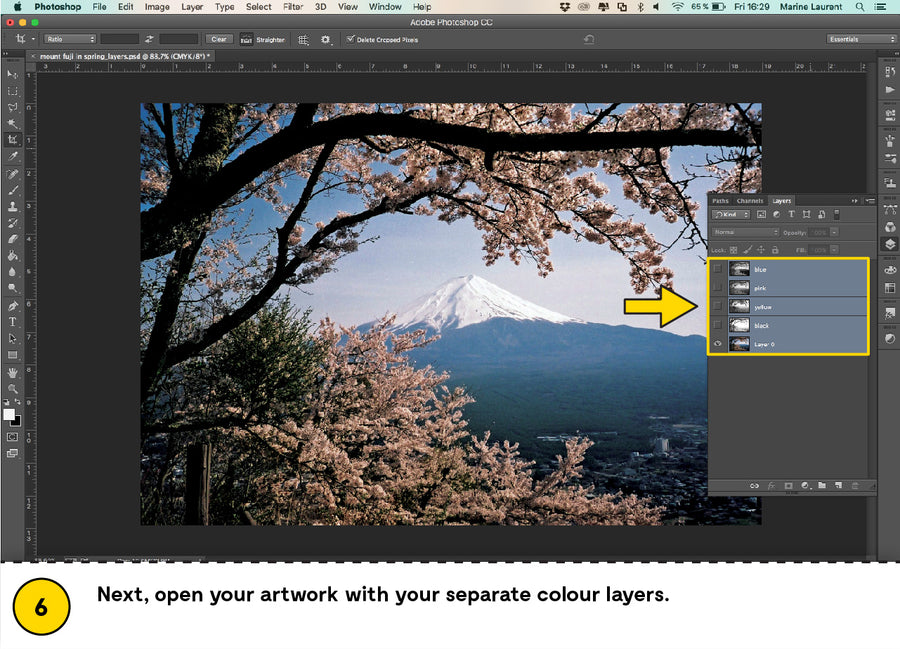
Task: Create a new layer from panel footer
Action: coord(837,485)
